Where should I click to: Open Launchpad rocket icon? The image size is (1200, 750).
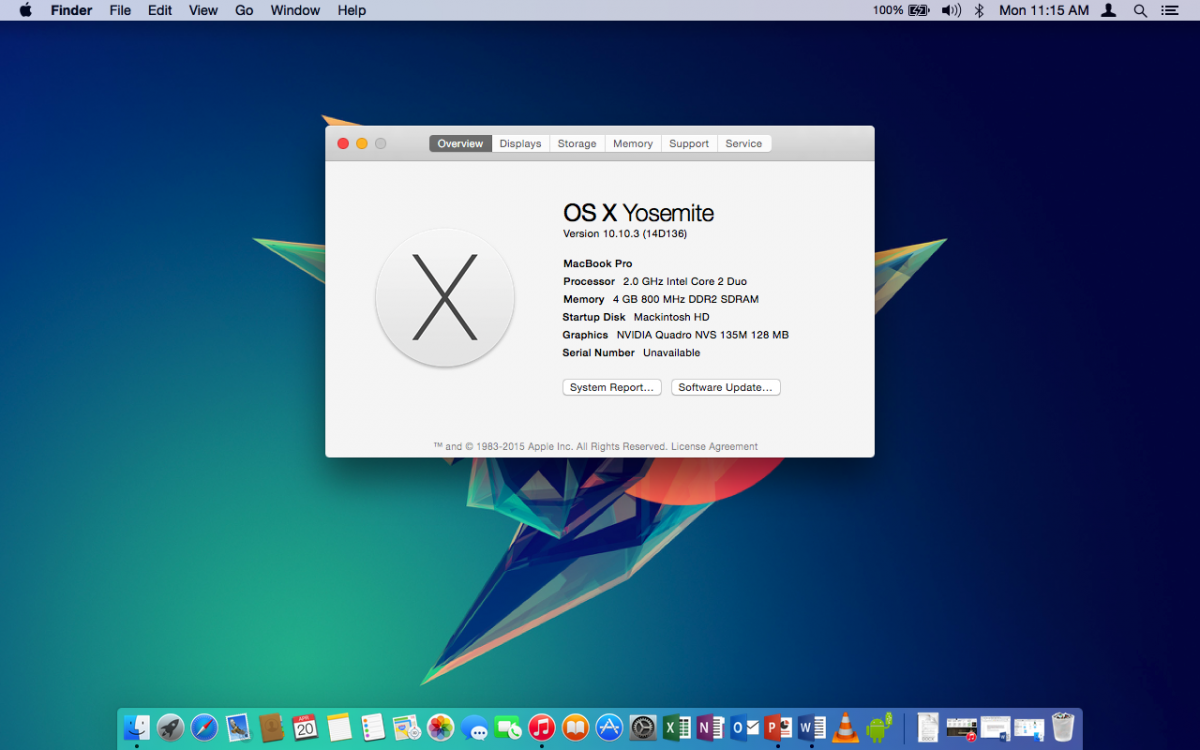tap(170, 727)
